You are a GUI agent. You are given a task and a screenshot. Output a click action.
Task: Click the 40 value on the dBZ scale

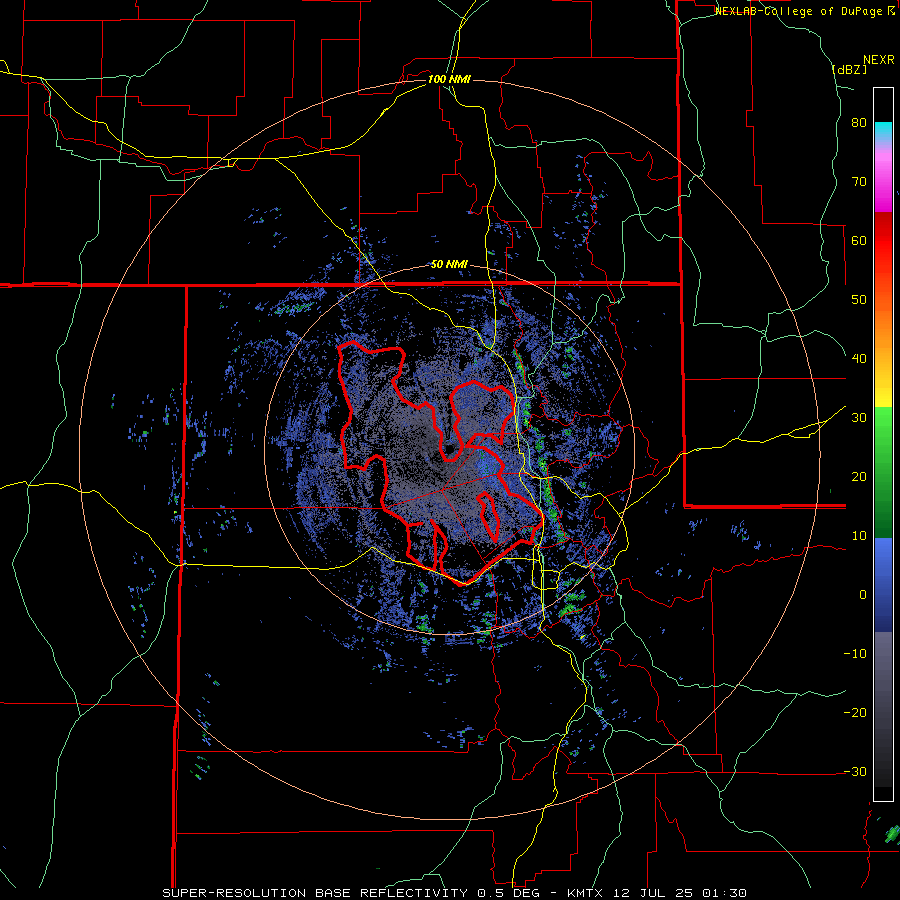pos(859,359)
